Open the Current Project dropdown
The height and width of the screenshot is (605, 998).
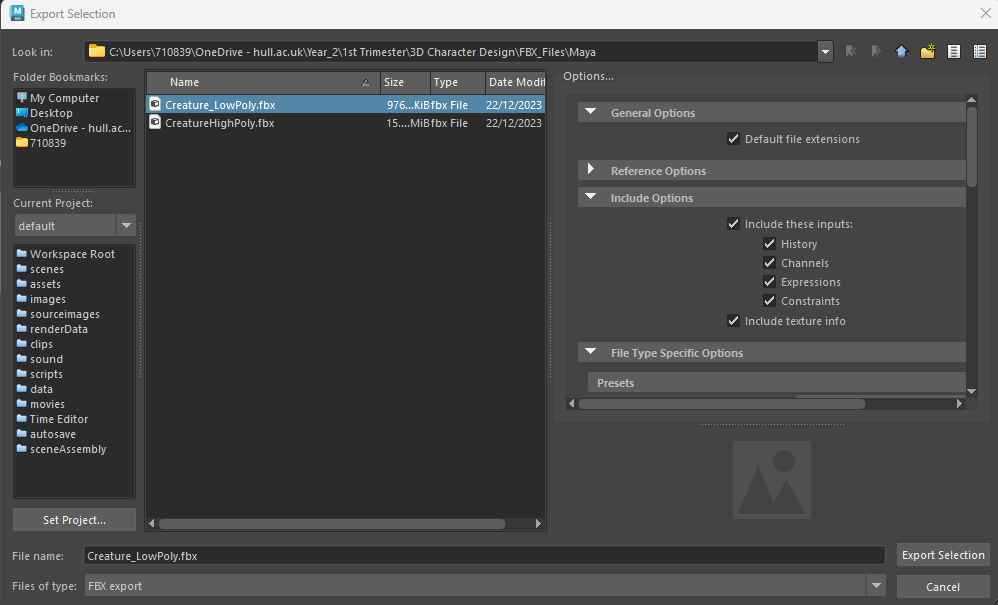pyautogui.click(x=126, y=226)
